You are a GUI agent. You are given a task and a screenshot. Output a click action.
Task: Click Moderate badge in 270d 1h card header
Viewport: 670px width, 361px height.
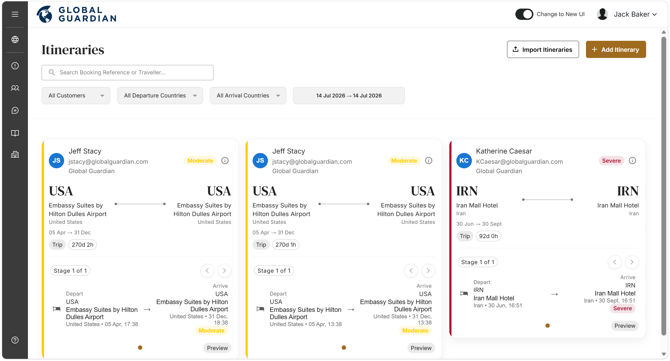404,161
